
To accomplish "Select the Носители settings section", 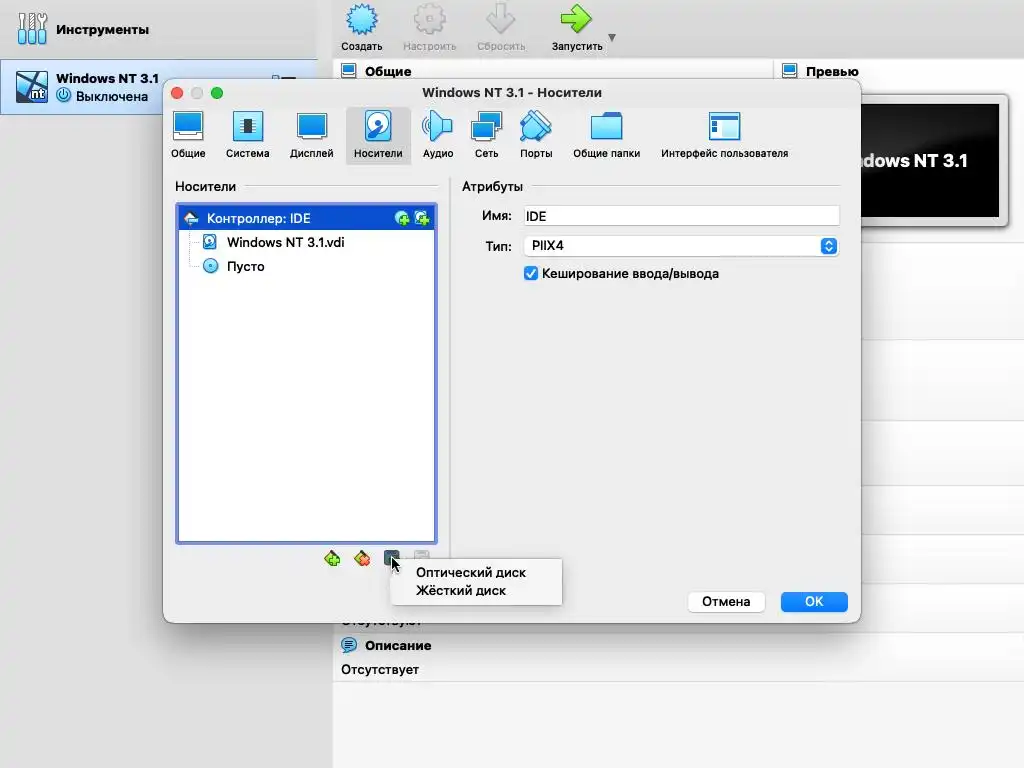I will [378, 135].
